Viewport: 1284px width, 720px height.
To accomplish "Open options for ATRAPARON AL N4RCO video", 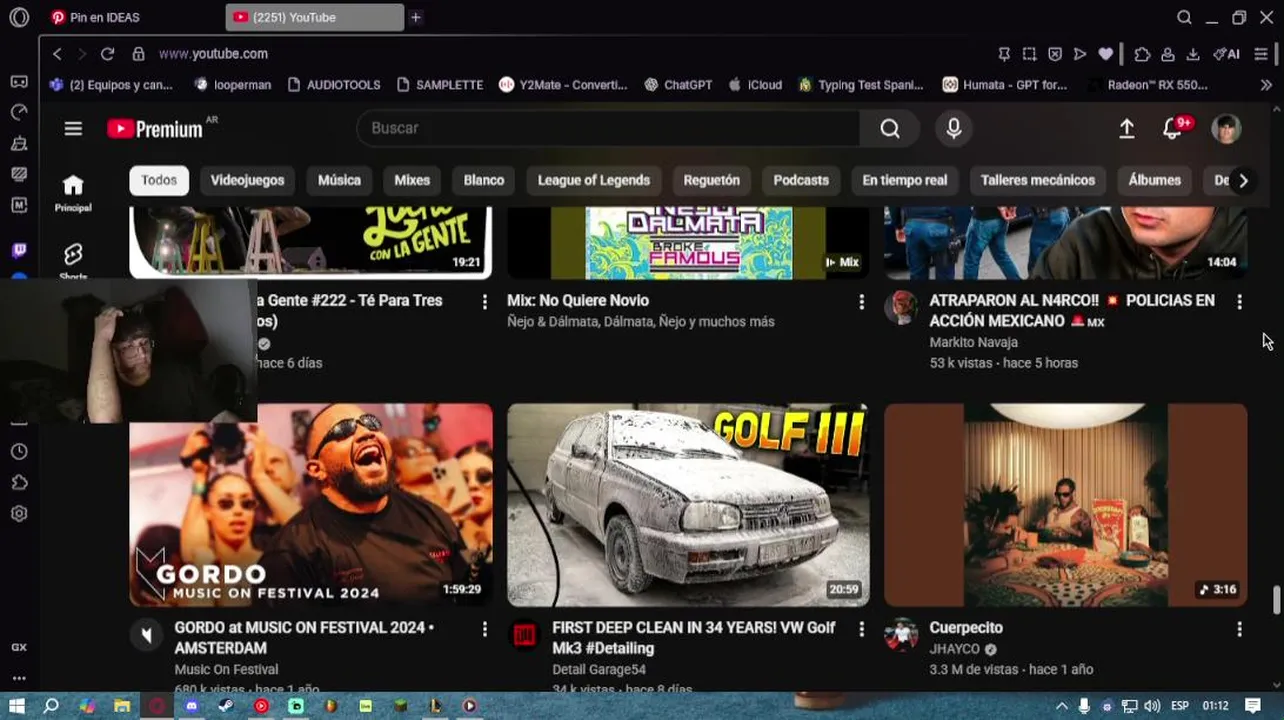I will click(x=1239, y=301).
